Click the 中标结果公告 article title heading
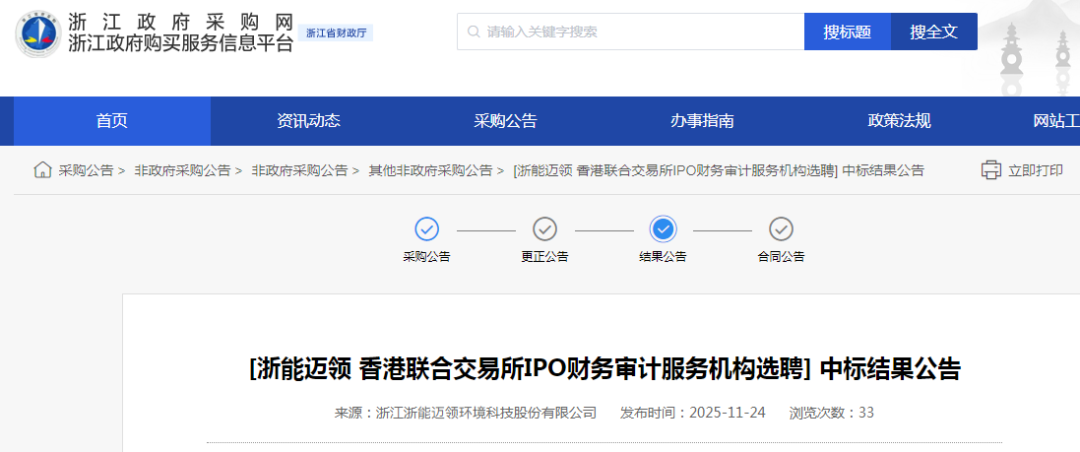This screenshot has width=1080, height=452. [604, 370]
